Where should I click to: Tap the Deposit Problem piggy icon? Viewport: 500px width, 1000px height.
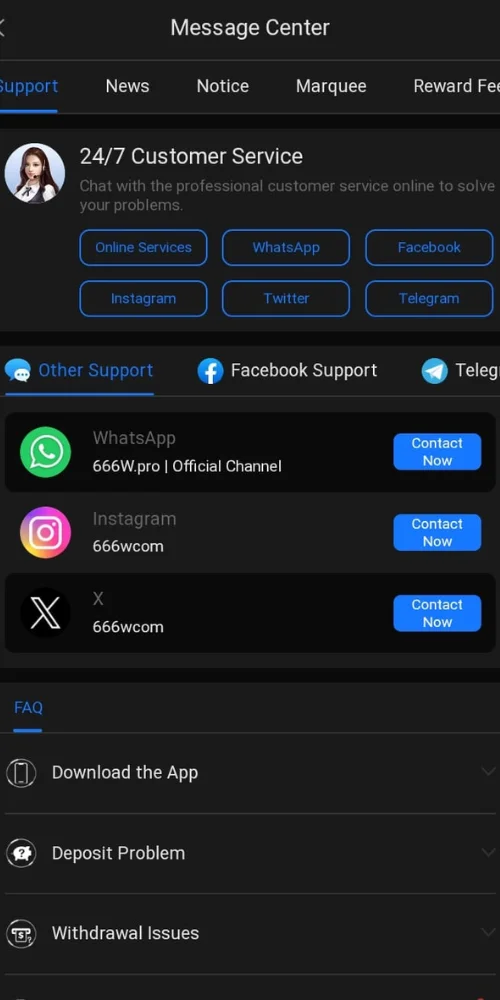21,853
